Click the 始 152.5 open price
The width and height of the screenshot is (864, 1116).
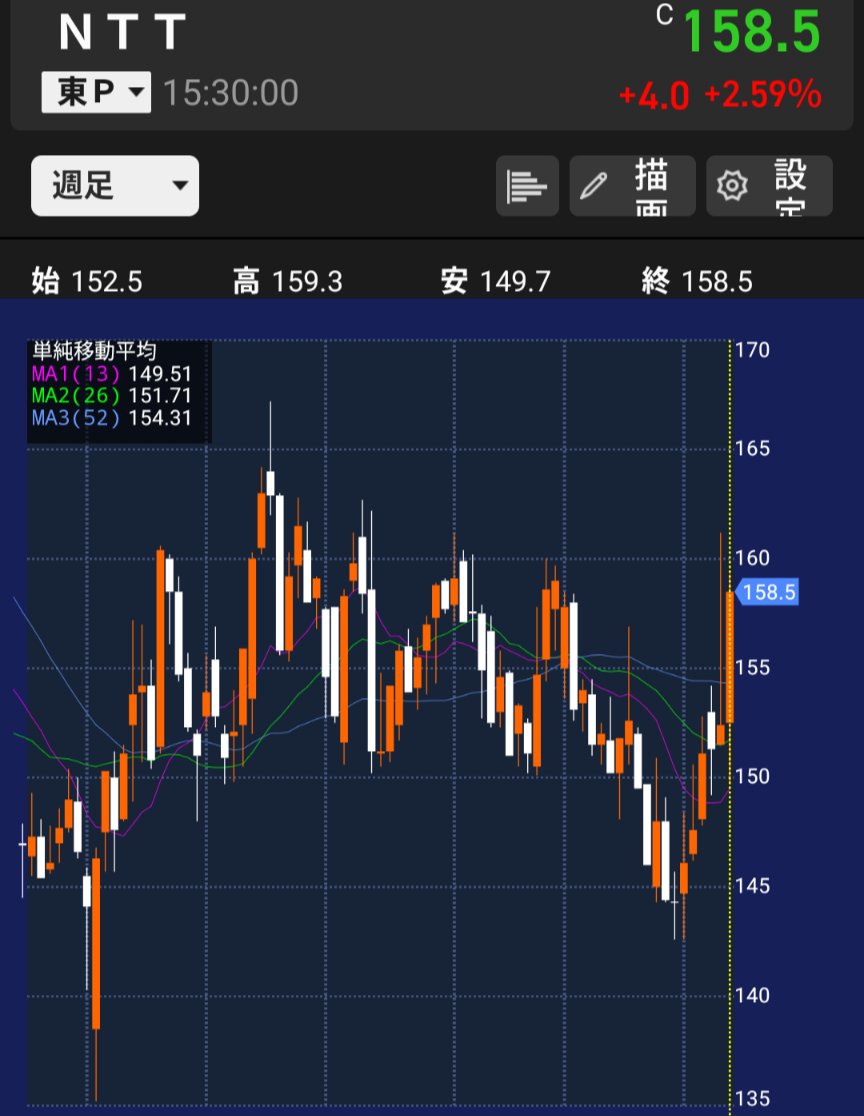pos(87,281)
